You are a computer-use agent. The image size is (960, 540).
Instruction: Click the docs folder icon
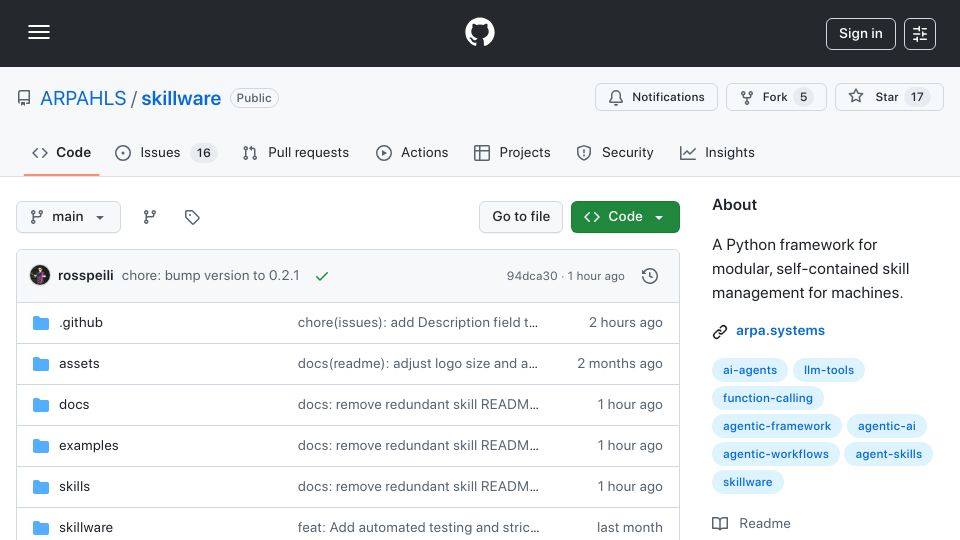click(41, 405)
